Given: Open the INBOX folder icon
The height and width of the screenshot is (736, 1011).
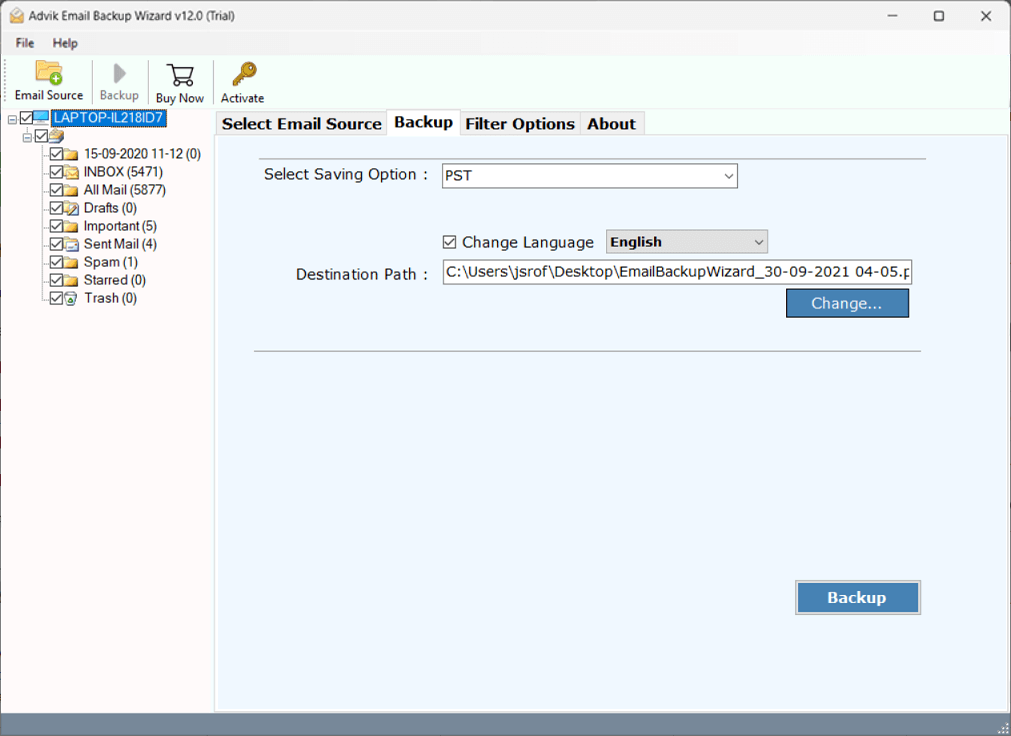Looking at the screenshot, I should (x=72, y=171).
